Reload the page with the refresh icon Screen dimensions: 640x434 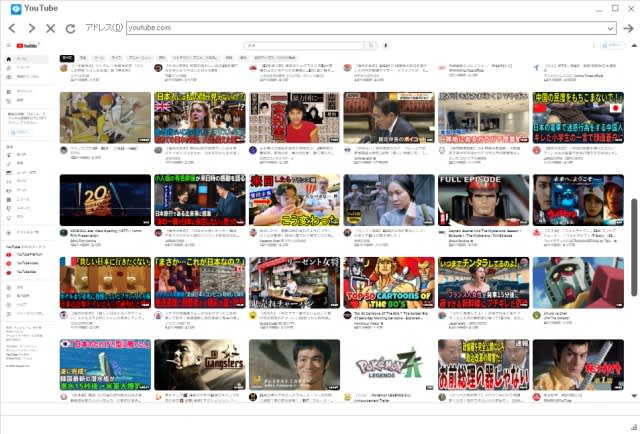(x=70, y=28)
